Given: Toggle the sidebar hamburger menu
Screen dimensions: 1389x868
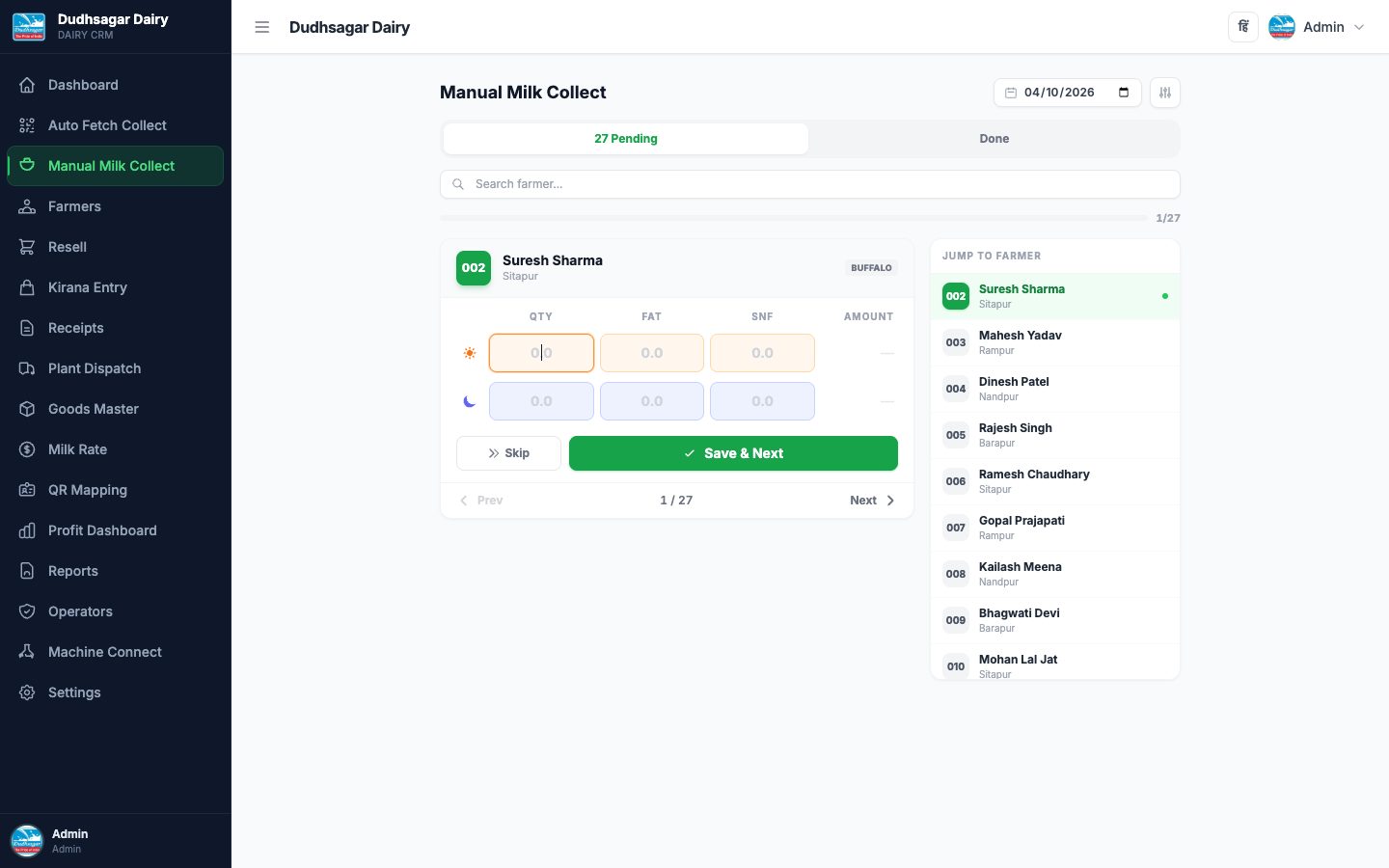Looking at the screenshot, I should pos(261,27).
